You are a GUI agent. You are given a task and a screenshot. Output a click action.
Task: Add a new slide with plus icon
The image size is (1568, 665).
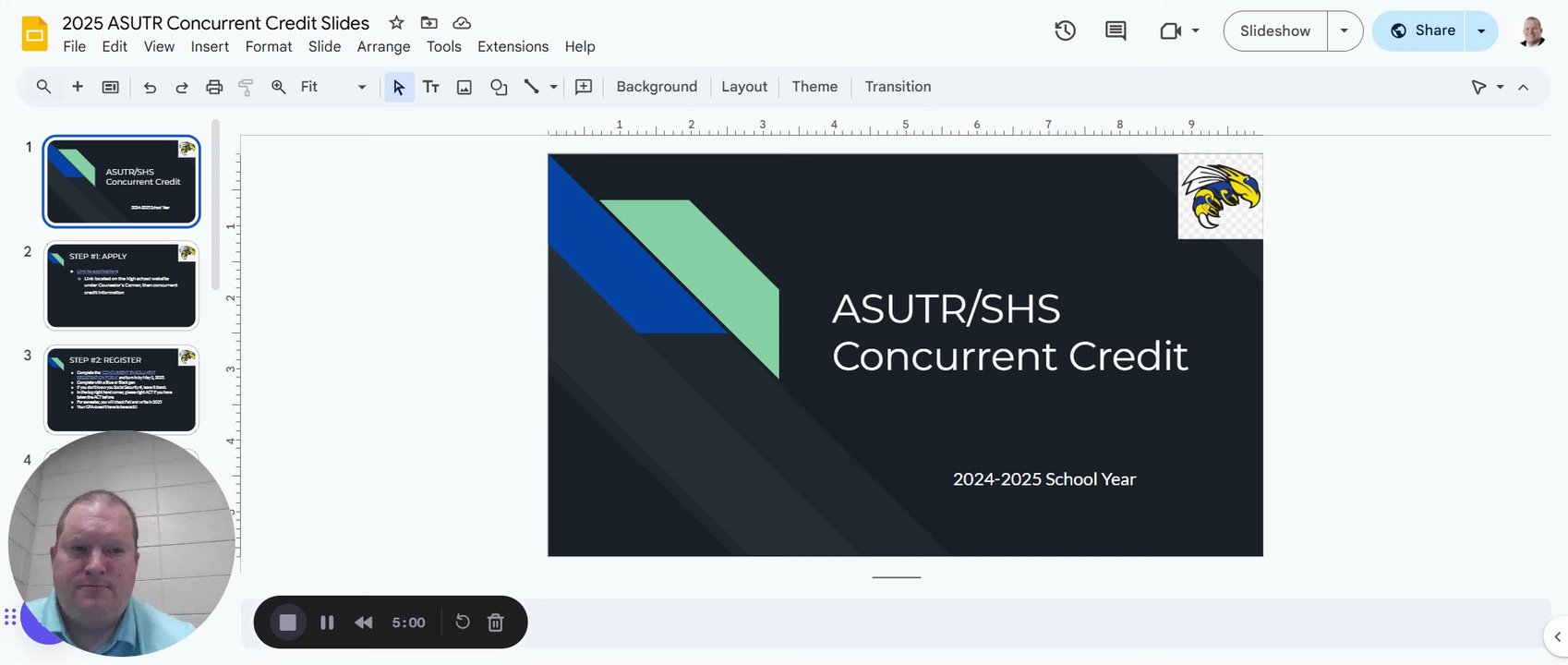78,87
